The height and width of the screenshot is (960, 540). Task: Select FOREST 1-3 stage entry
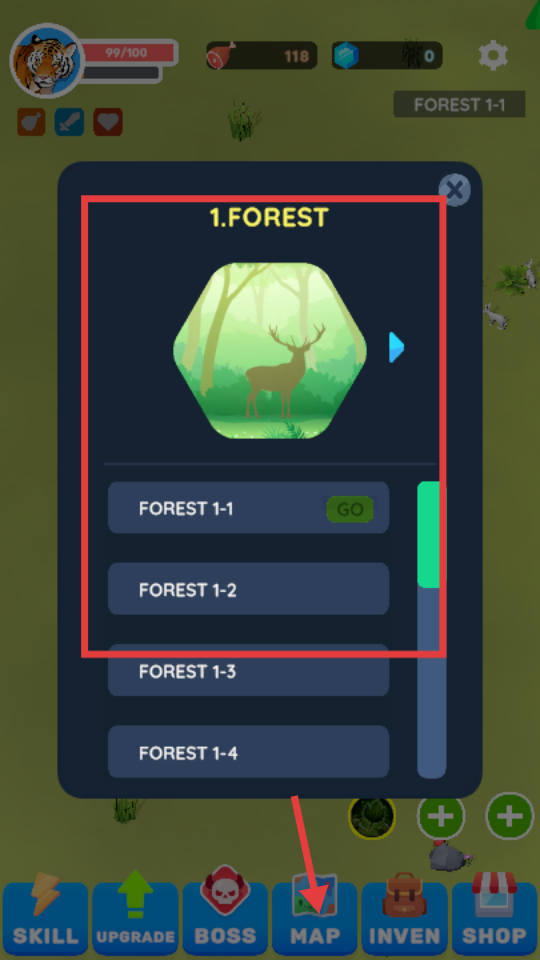click(249, 670)
